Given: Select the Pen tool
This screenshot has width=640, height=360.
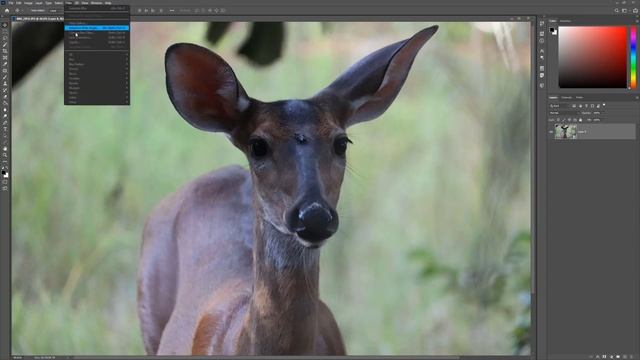Looking at the screenshot, I should pyautogui.click(x=5, y=122).
